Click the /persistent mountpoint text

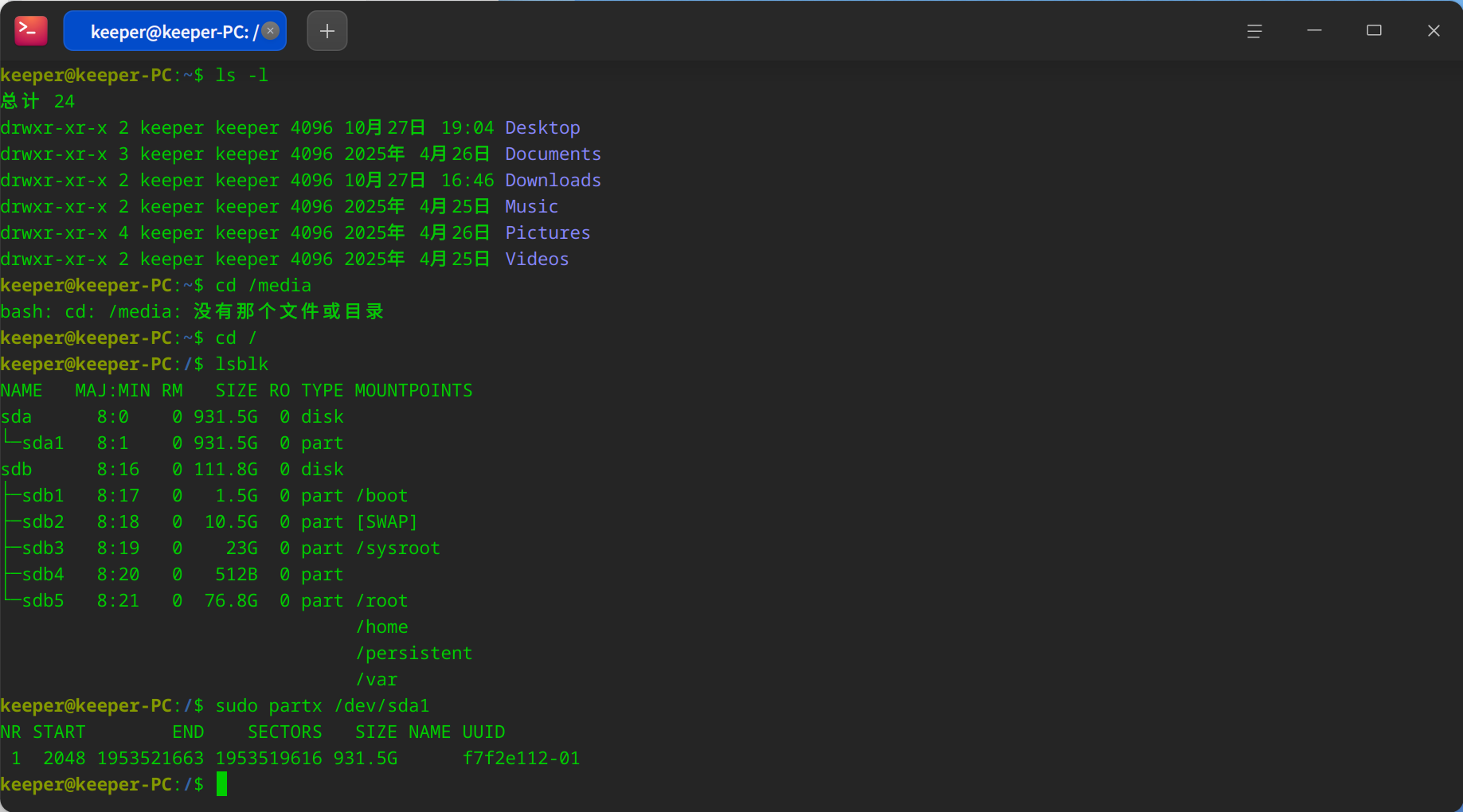[413, 653]
